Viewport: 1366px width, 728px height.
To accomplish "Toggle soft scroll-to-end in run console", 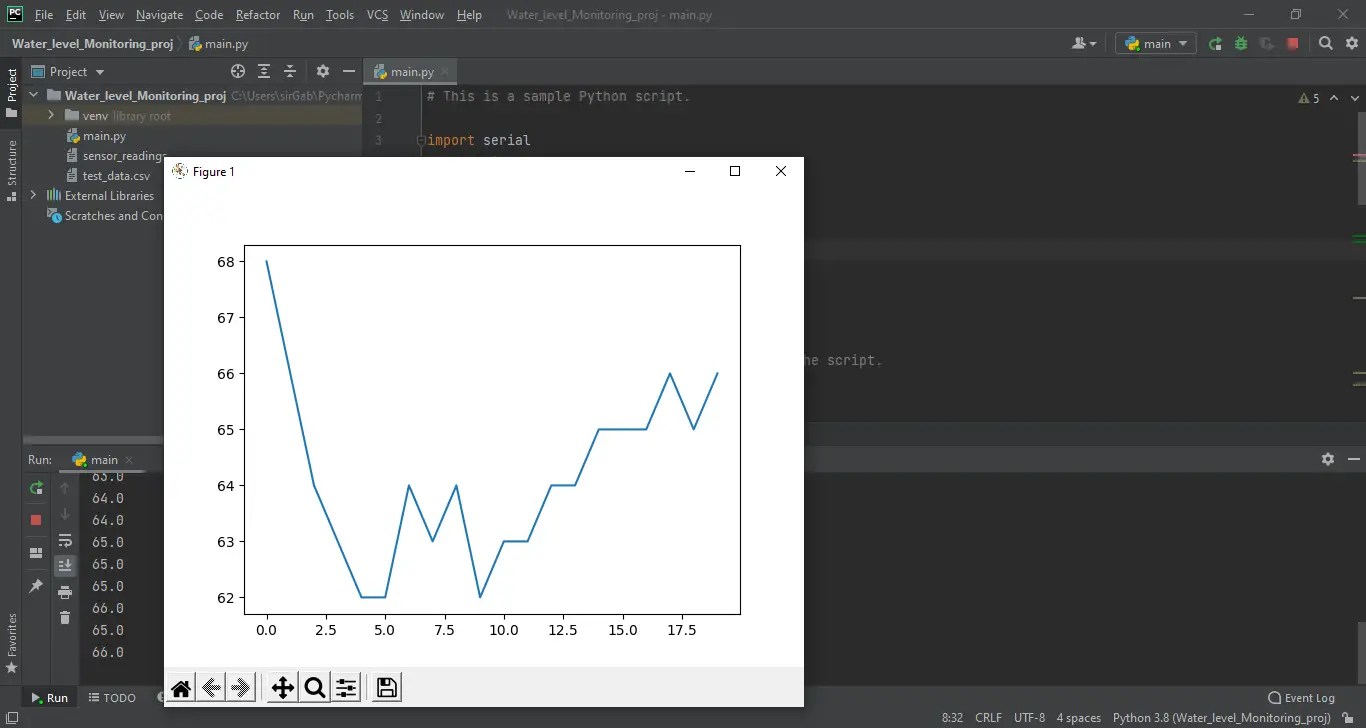I will point(65,565).
